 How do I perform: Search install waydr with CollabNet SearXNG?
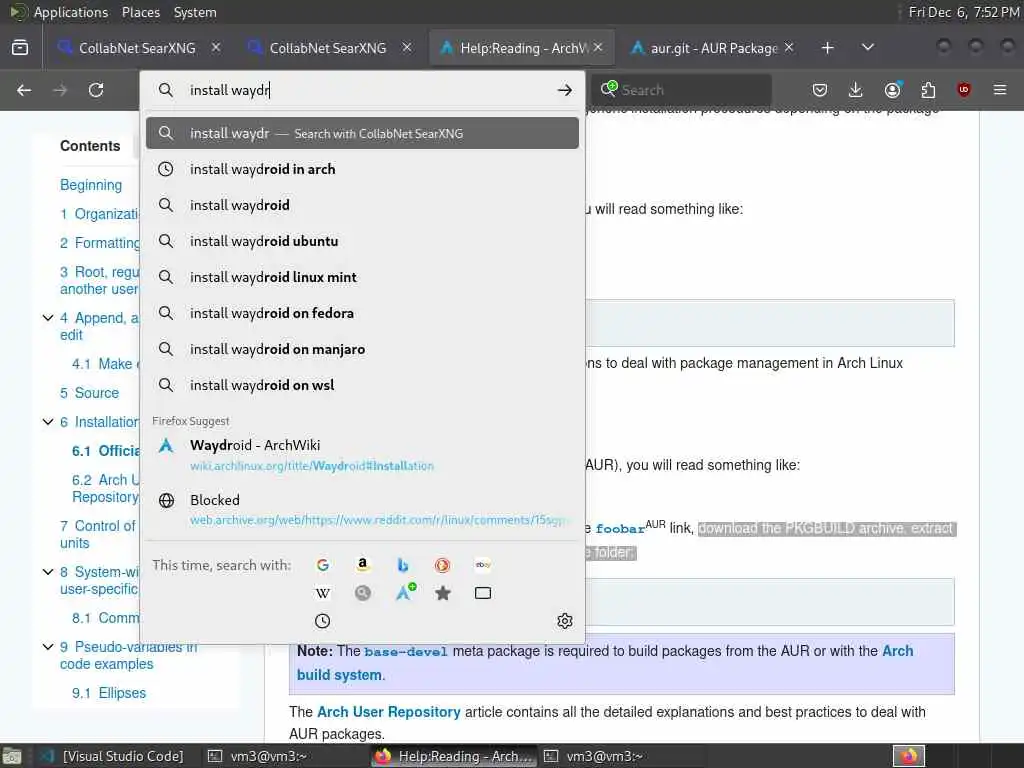(x=362, y=133)
